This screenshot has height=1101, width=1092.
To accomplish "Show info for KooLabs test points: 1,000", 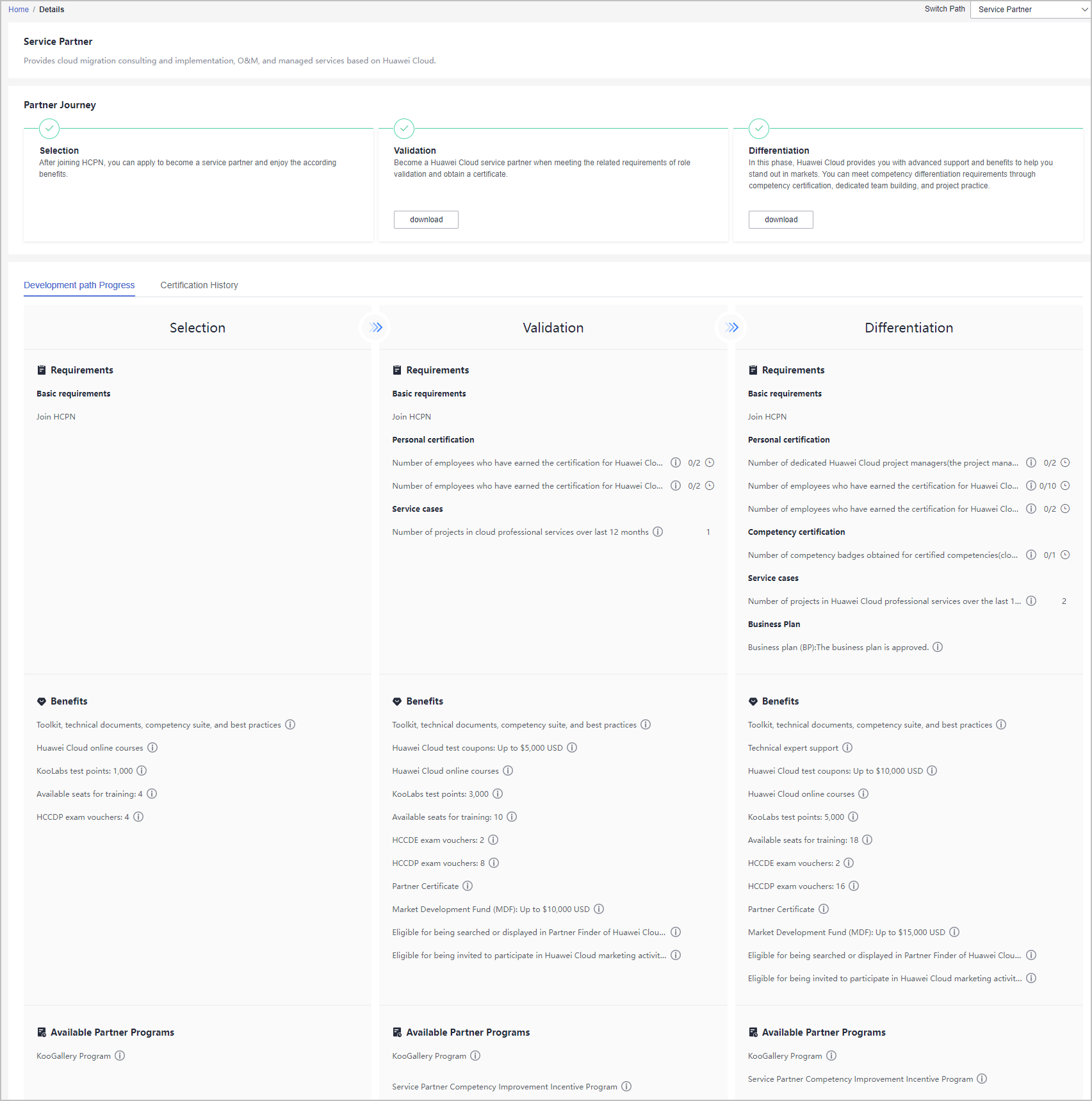I will 142,771.
